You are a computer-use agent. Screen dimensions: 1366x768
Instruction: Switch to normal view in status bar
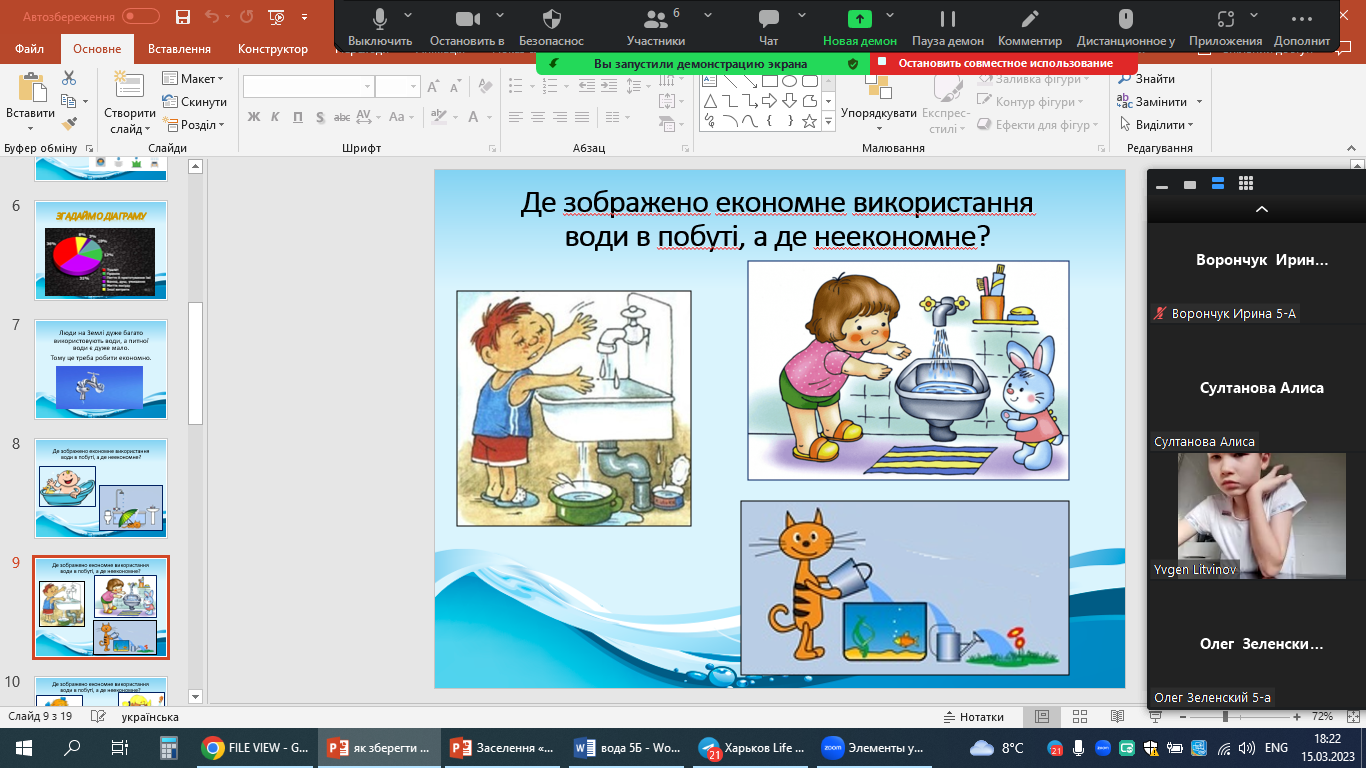[1041, 717]
